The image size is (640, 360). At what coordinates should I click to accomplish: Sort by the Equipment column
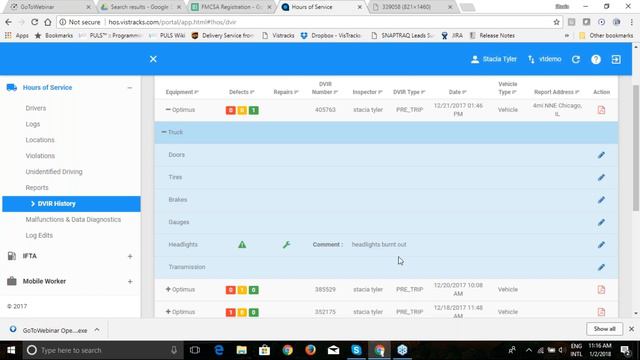point(182,92)
